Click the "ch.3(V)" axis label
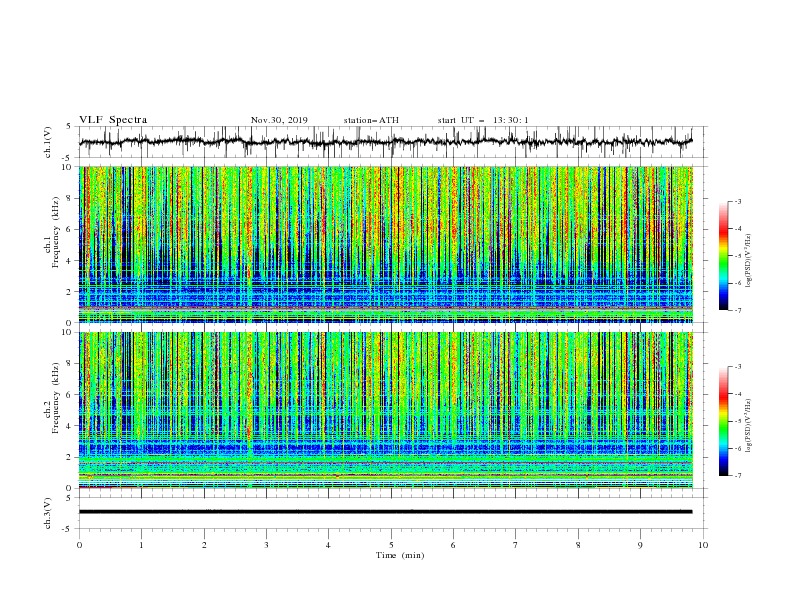Image resolution: width=792 pixels, height=612 pixels. point(48,513)
